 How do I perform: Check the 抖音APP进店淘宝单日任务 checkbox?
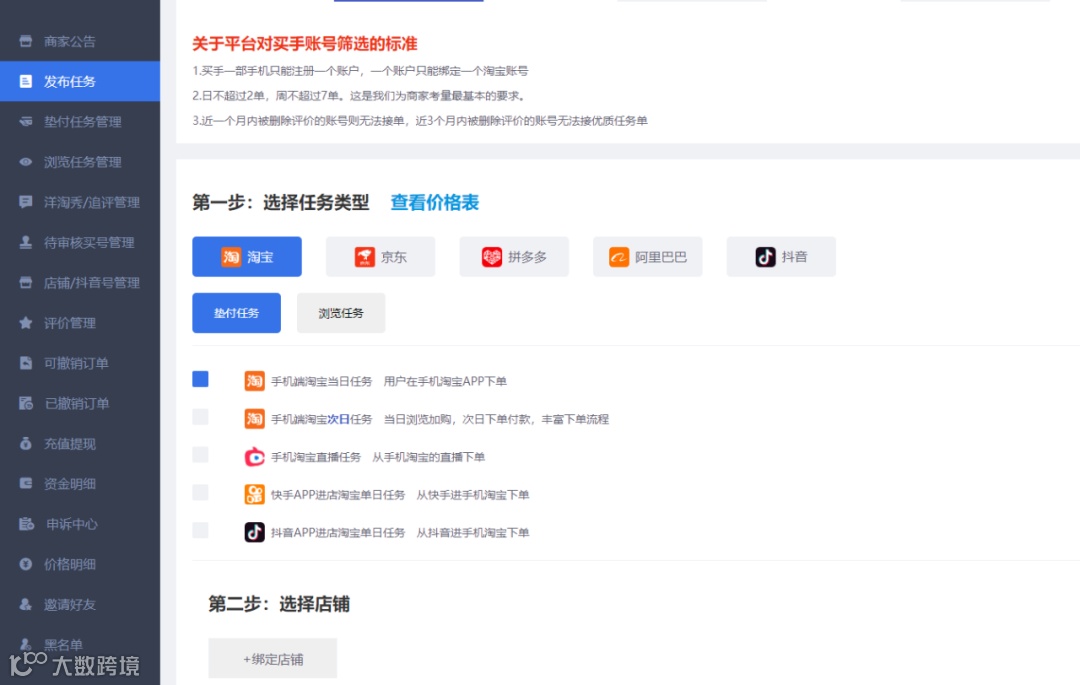pyautogui.click(x=200, y=531)
